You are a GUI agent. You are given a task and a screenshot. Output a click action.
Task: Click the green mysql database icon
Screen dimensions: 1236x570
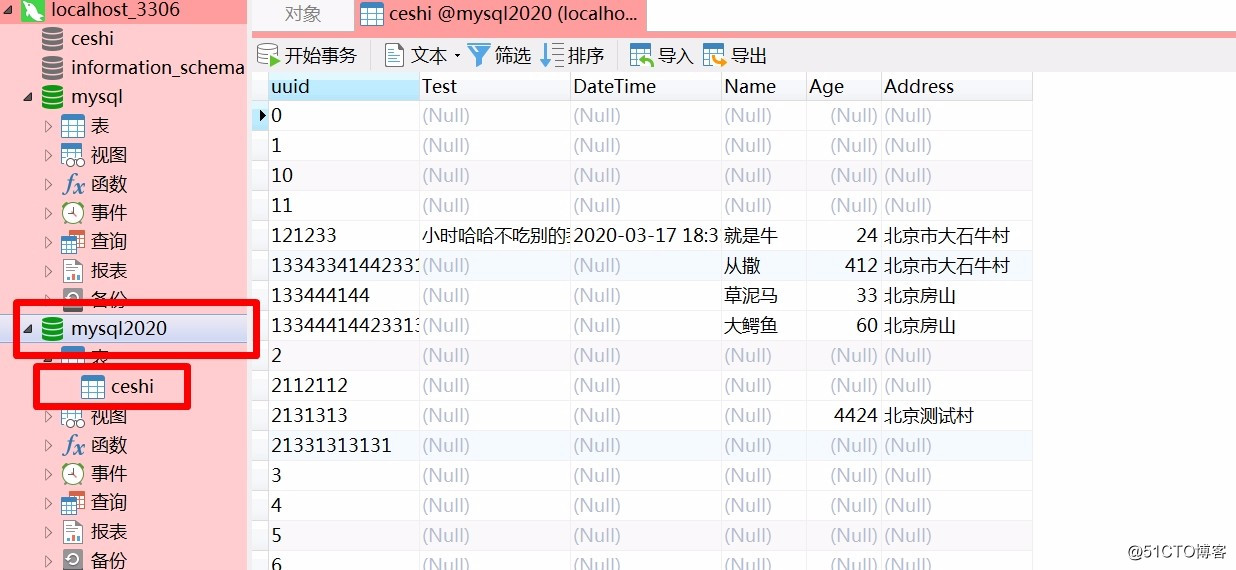[x=52, y=97]
